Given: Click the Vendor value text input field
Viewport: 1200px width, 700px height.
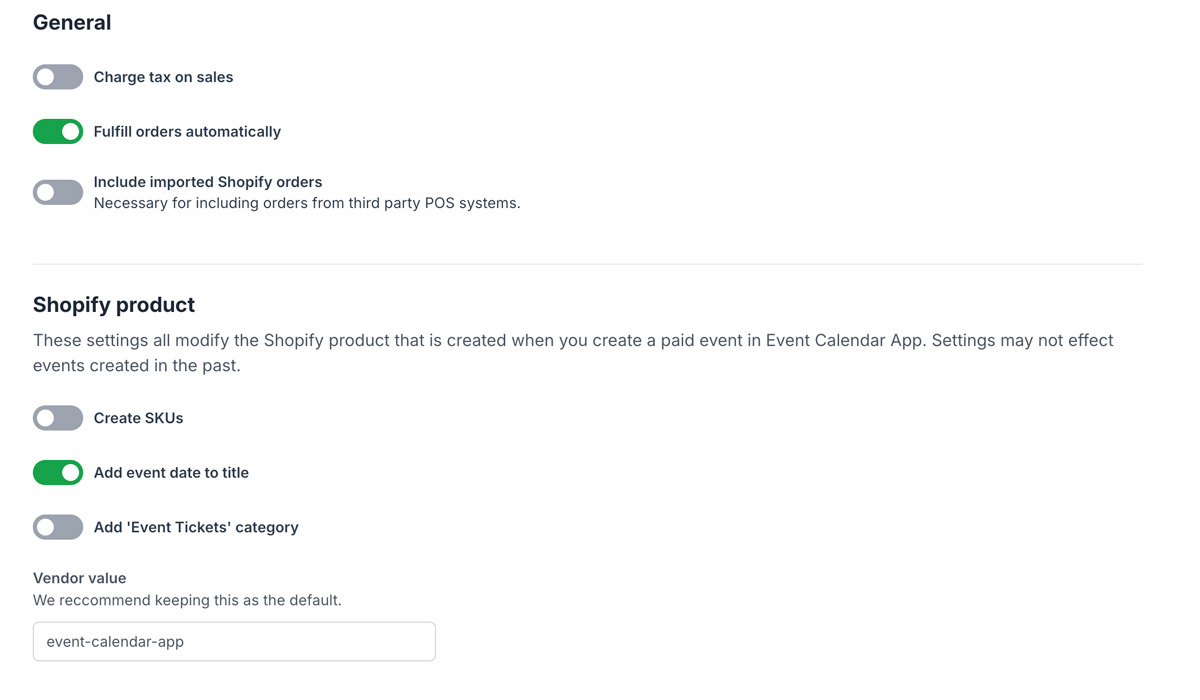Looking at the screenshot, I should pyautogui.click(x=234, y=641).
